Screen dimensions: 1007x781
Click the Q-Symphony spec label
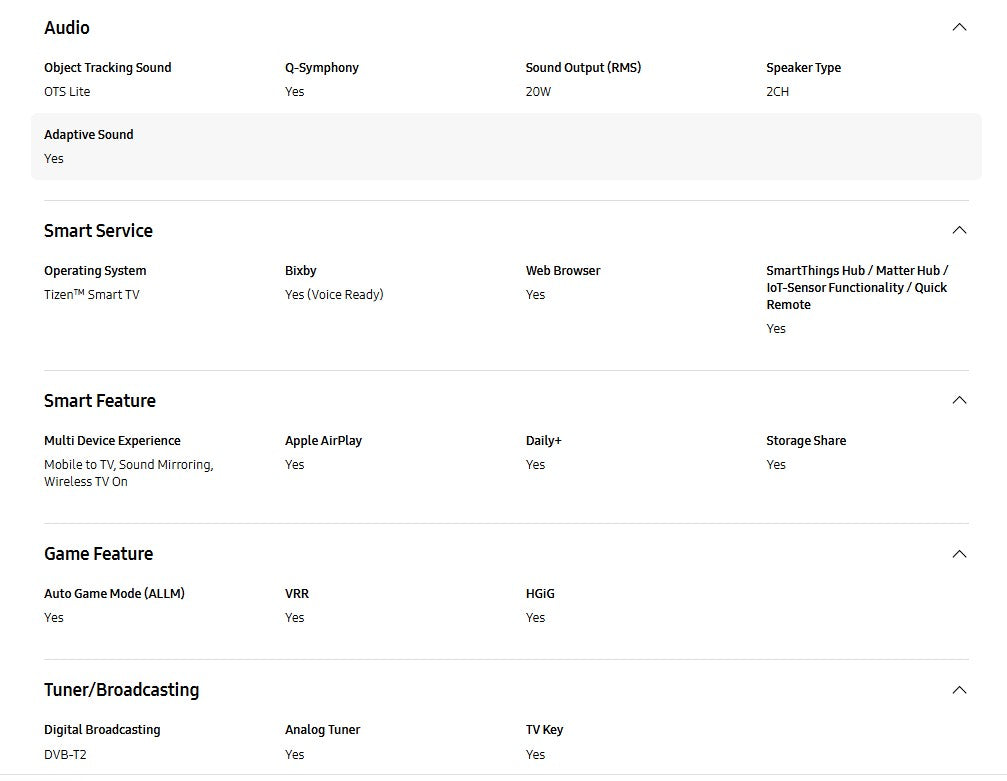point(322,68)
